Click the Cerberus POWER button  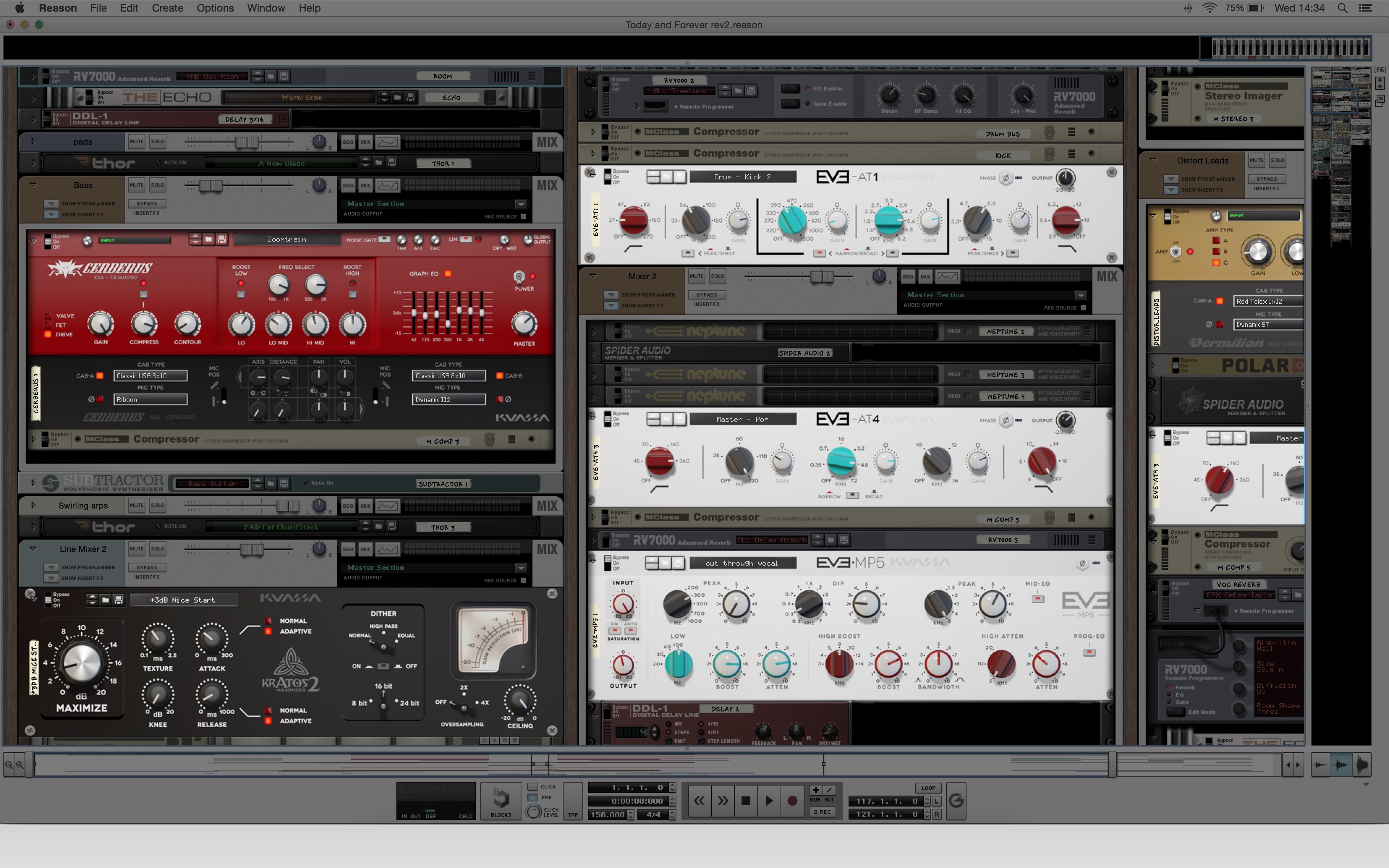(519, 277)
